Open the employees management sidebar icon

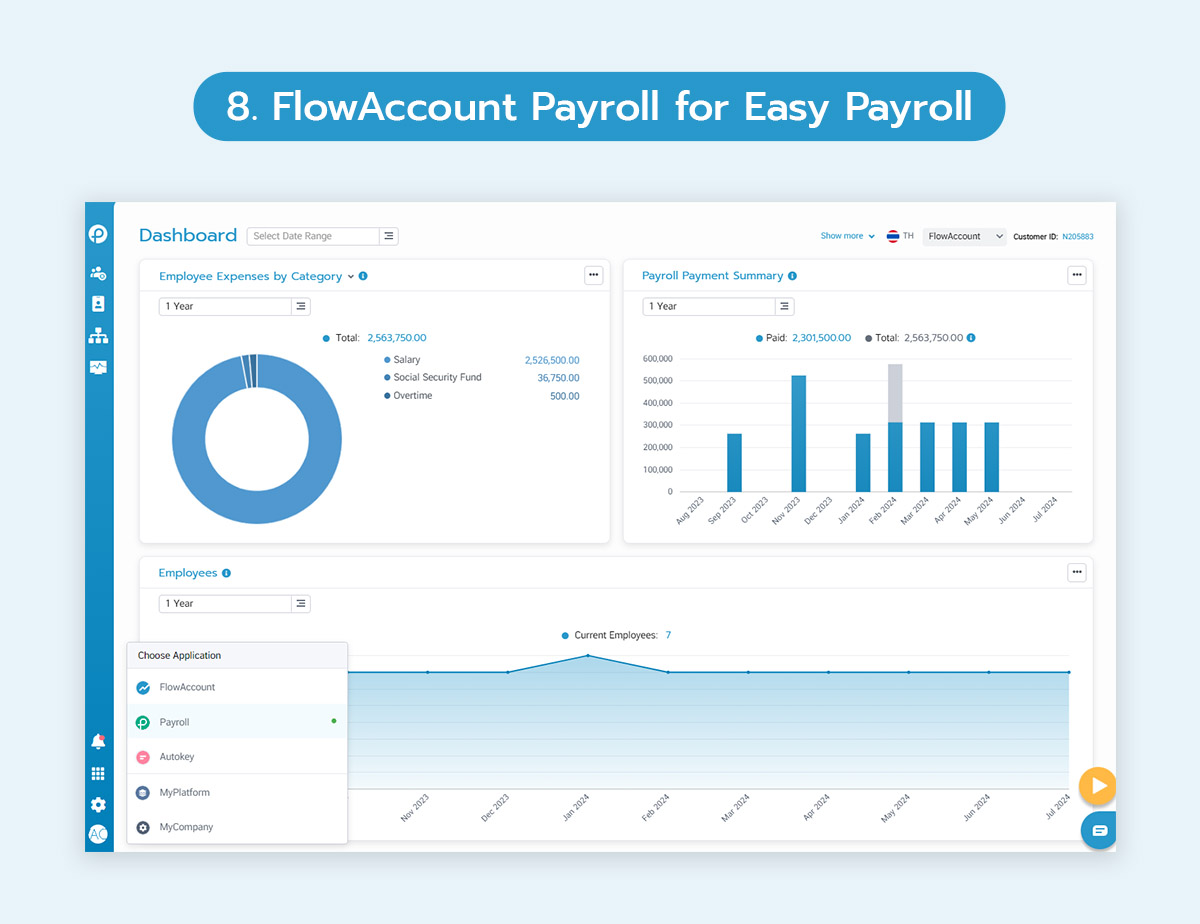pyautogui.click(x=98, y=272)
